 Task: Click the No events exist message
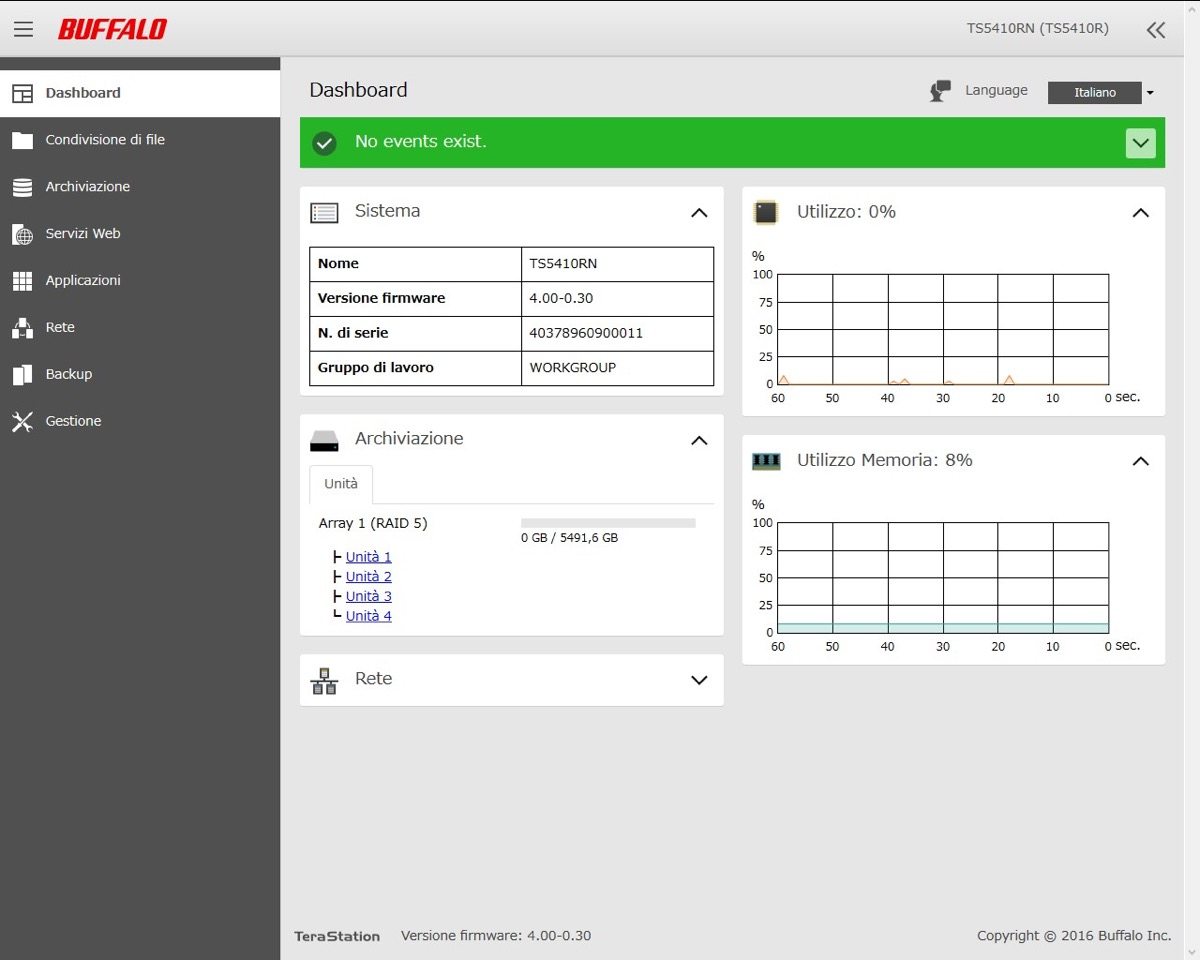[421, 142]
